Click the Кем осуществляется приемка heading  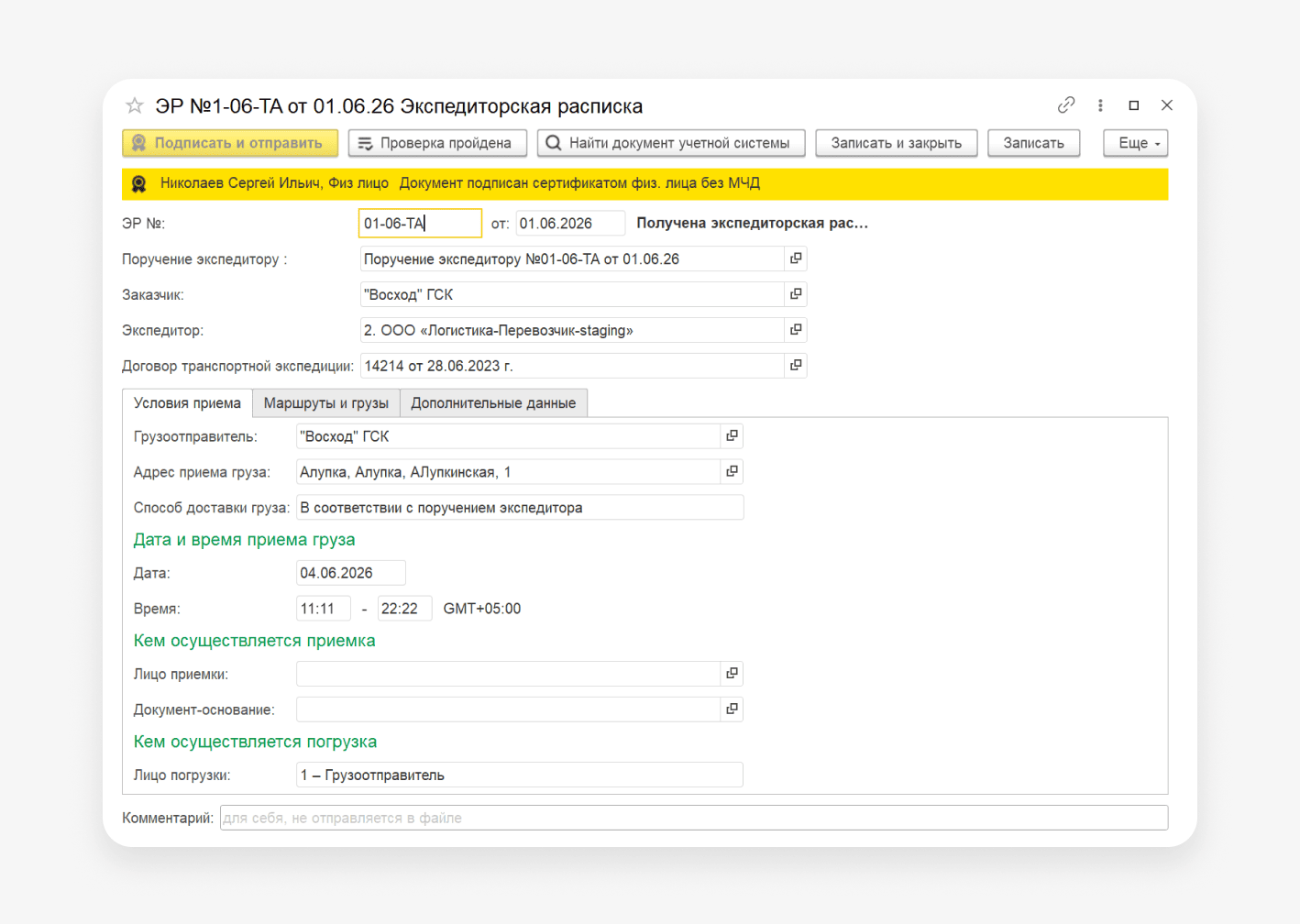(255, 641)
